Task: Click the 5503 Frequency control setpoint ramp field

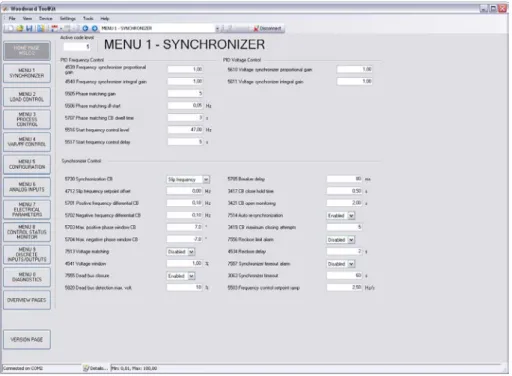Action: pyautogui.click(x=345, y=288)
